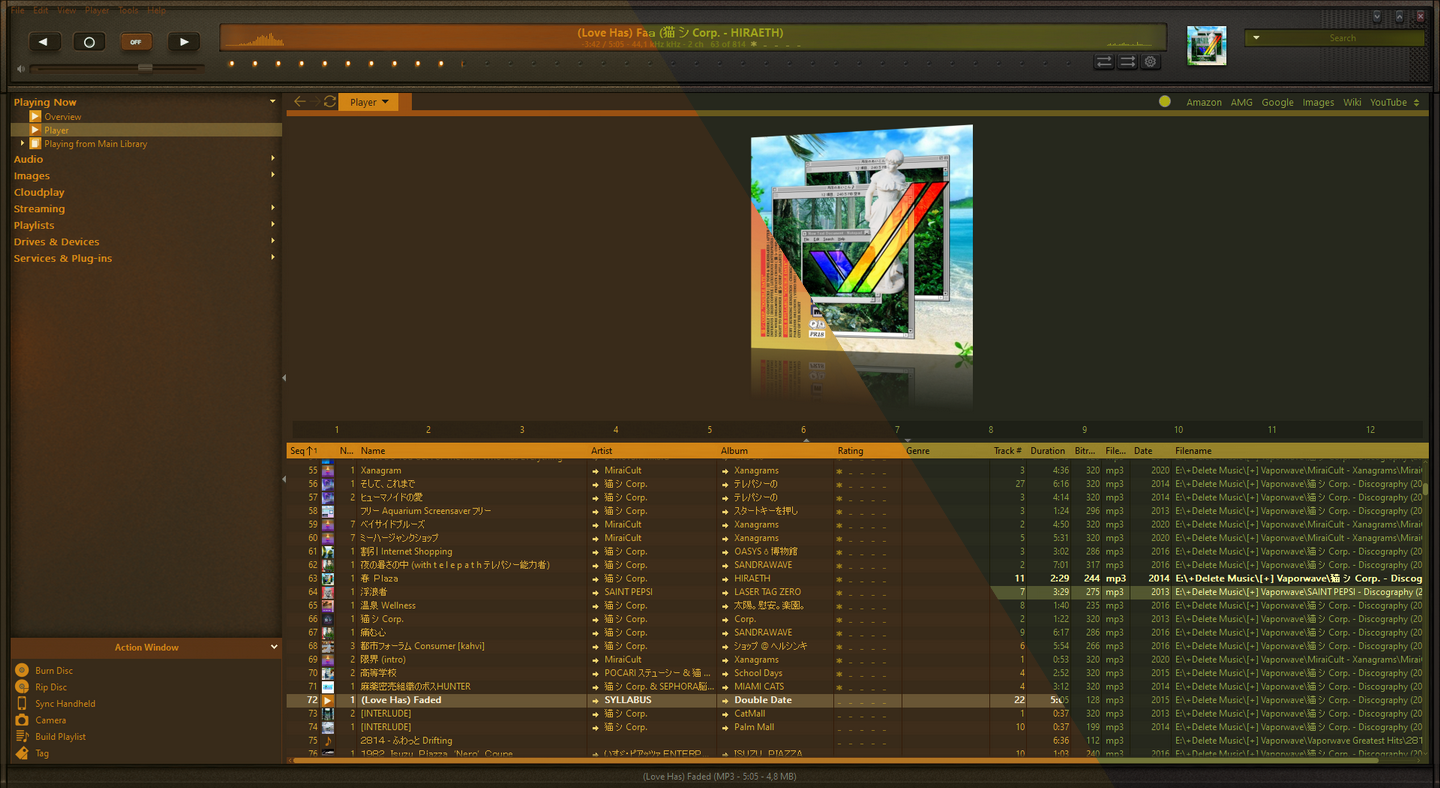Open the Player view dropdown tab

368,102
